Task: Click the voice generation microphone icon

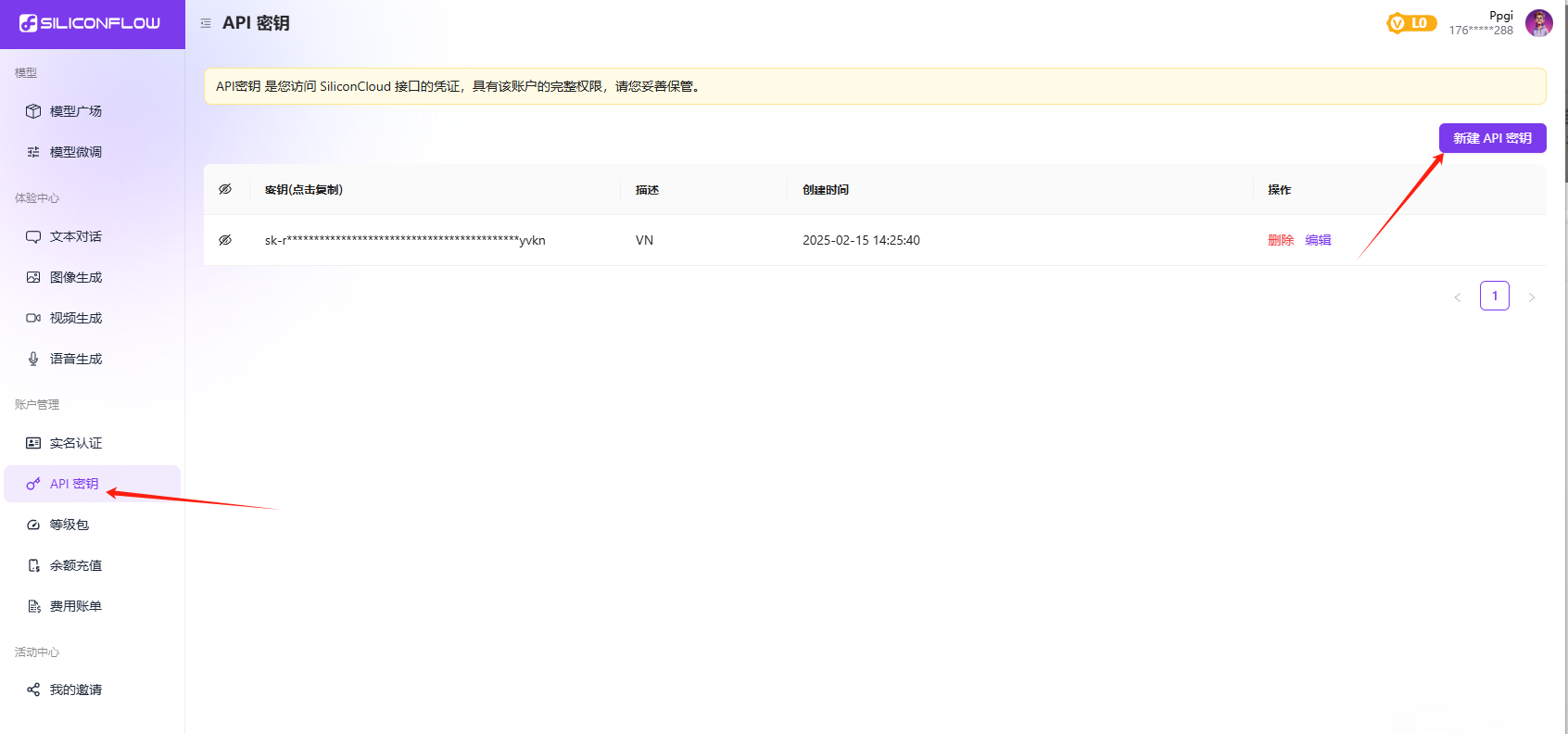Action: [x=33, y=359]
